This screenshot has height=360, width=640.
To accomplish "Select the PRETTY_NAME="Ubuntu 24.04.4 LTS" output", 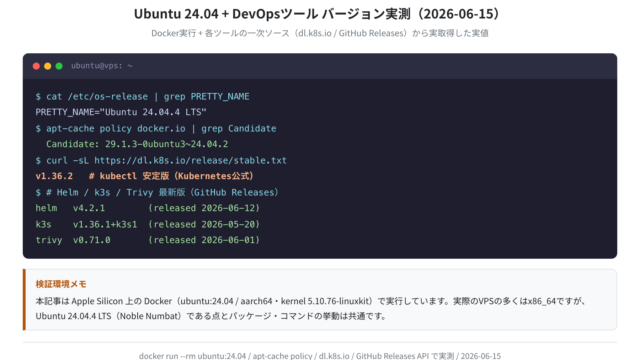I will [121, 112].
